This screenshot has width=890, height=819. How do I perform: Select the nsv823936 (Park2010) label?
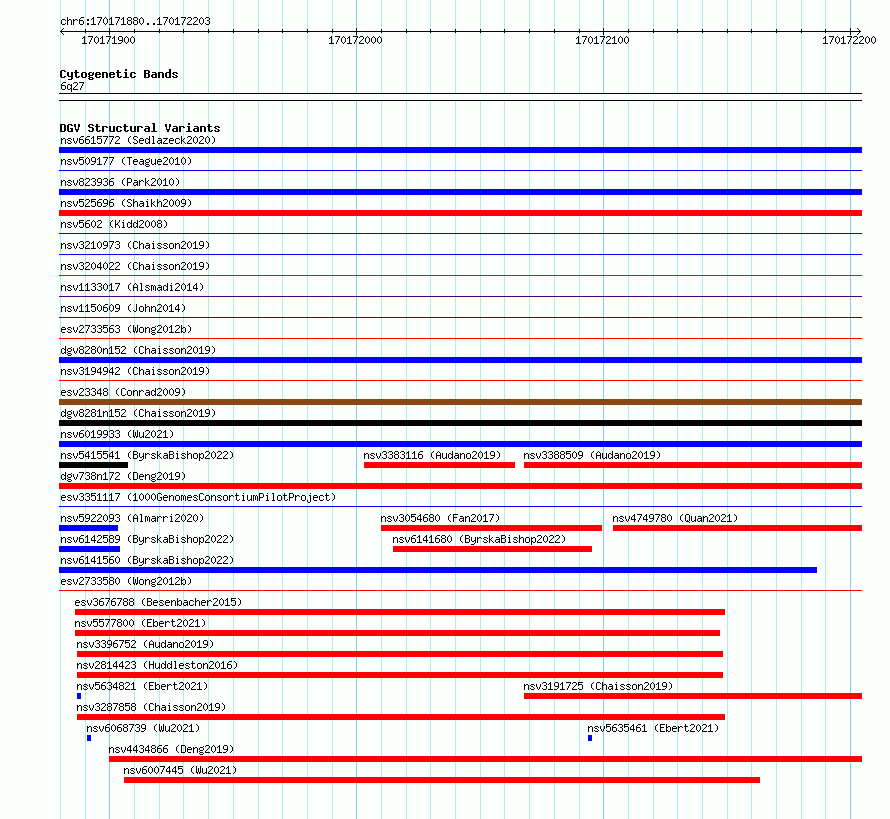[x=120, y=182]
